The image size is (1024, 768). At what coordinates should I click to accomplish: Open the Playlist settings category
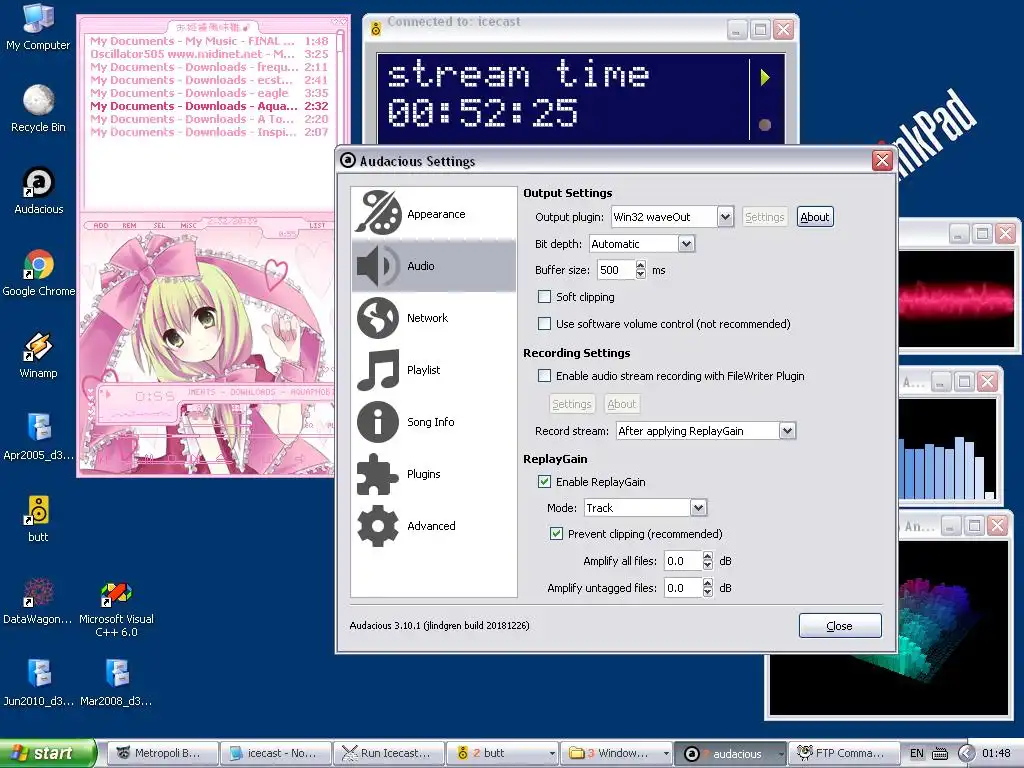434,370
